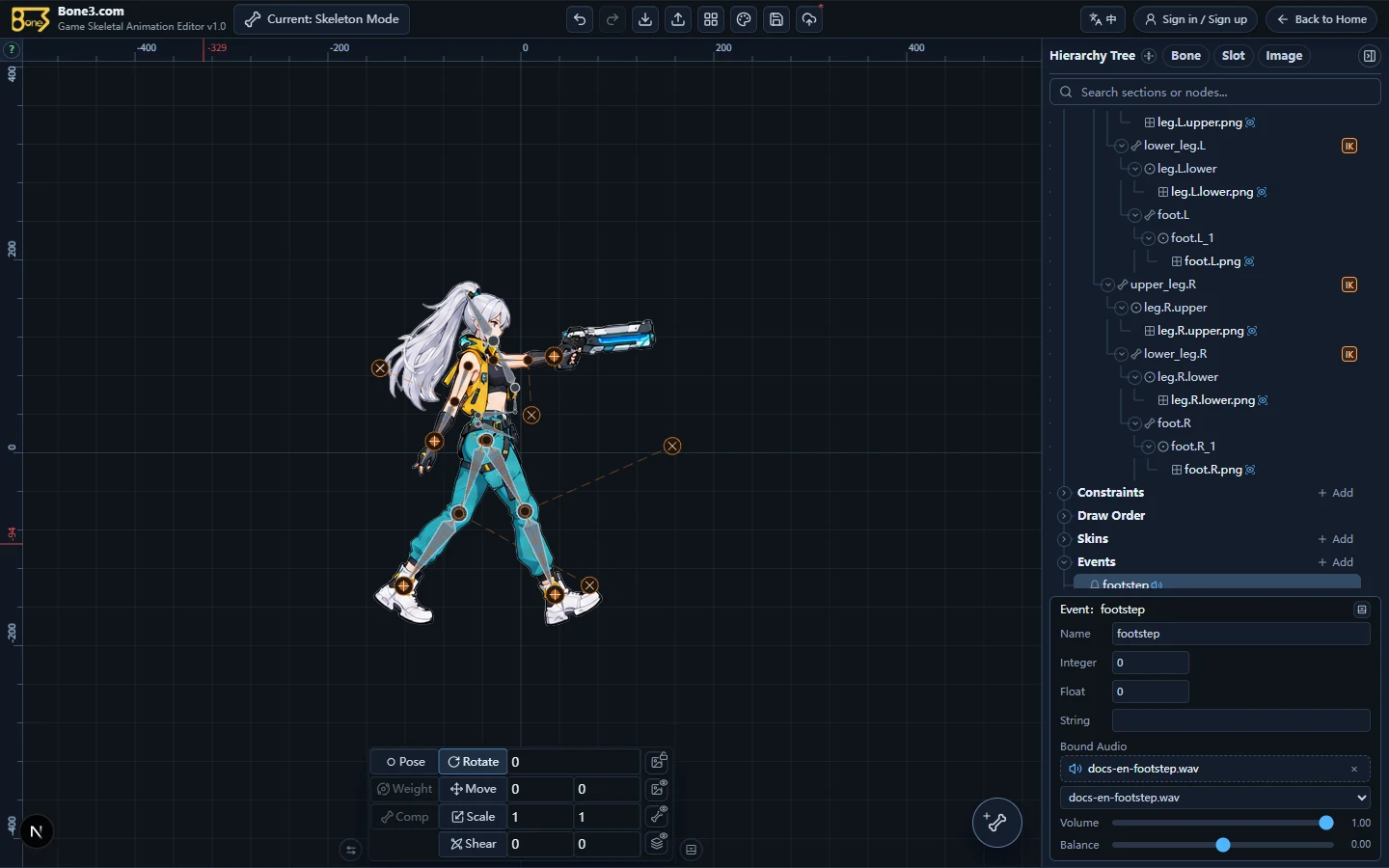Go Back to Home
Screen dimensions: 1389x868
click(x=1321, y=19)
